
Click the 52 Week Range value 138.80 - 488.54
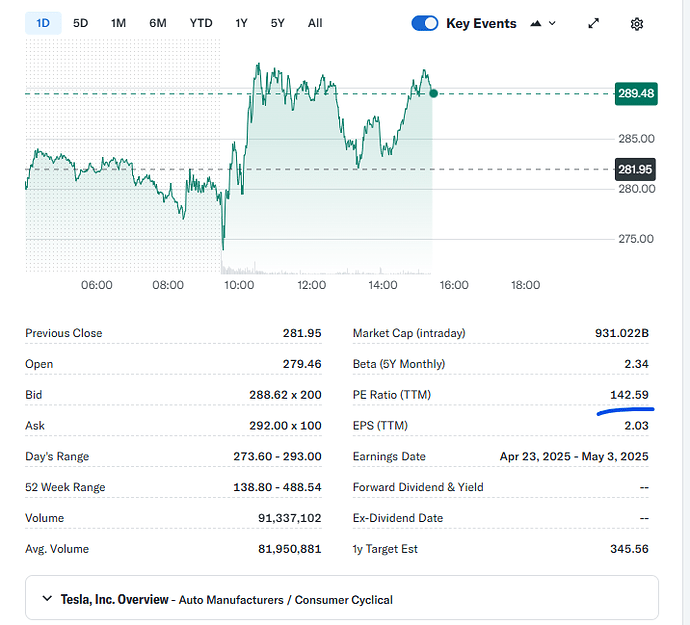277,487
